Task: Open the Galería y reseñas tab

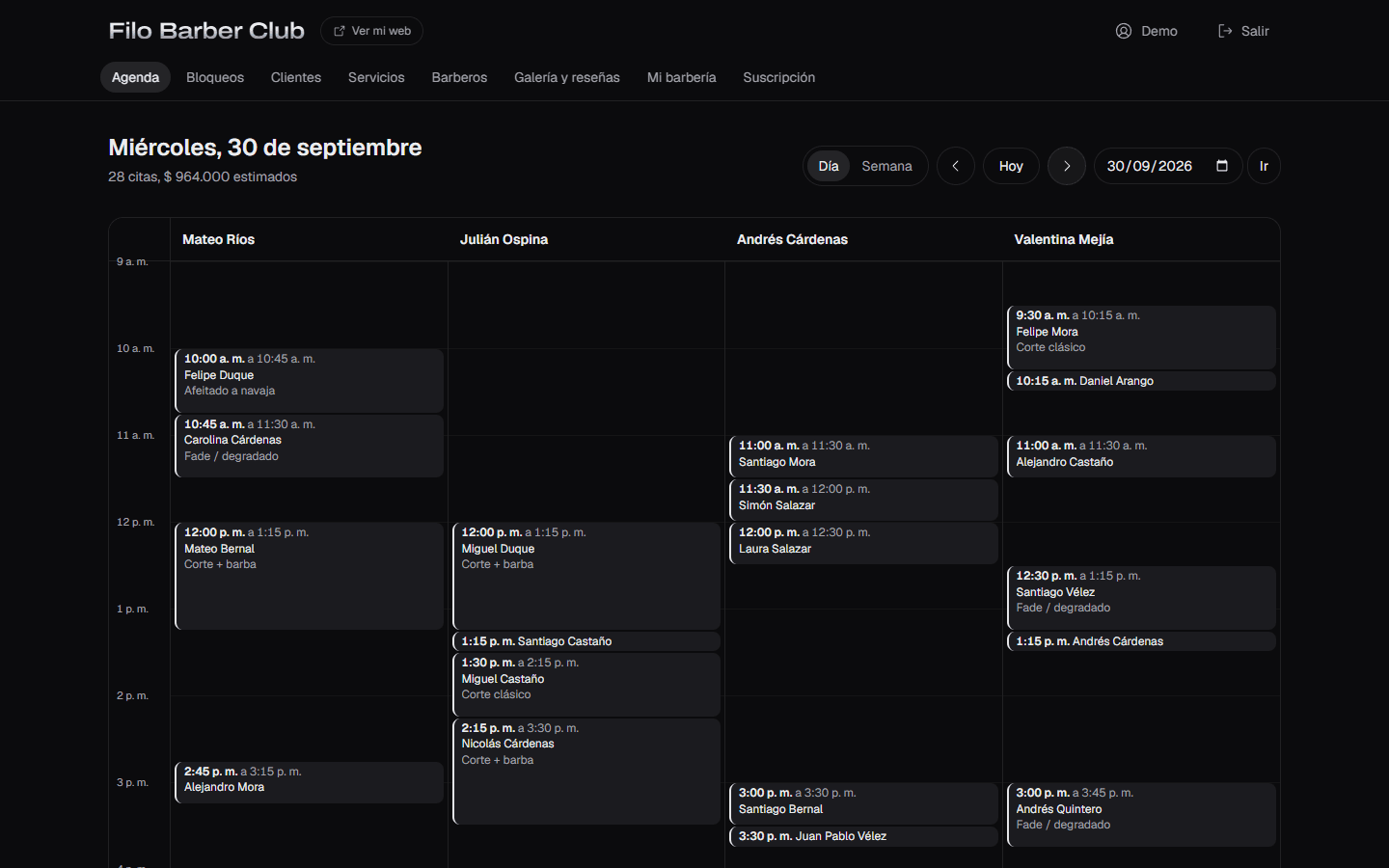Action: pyautogui.click(x=567, y=77)
